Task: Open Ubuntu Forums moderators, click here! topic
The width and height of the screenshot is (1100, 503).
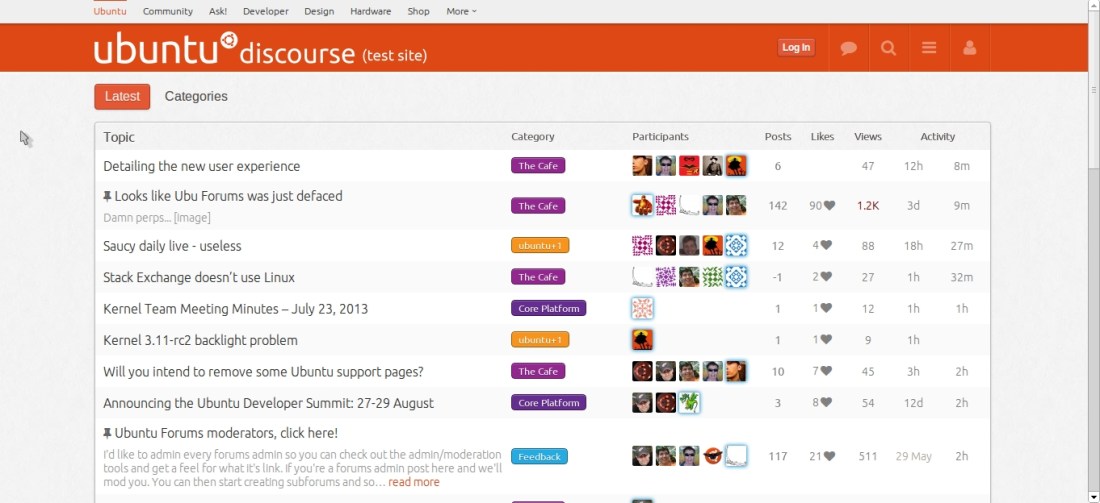Action: 226,433
